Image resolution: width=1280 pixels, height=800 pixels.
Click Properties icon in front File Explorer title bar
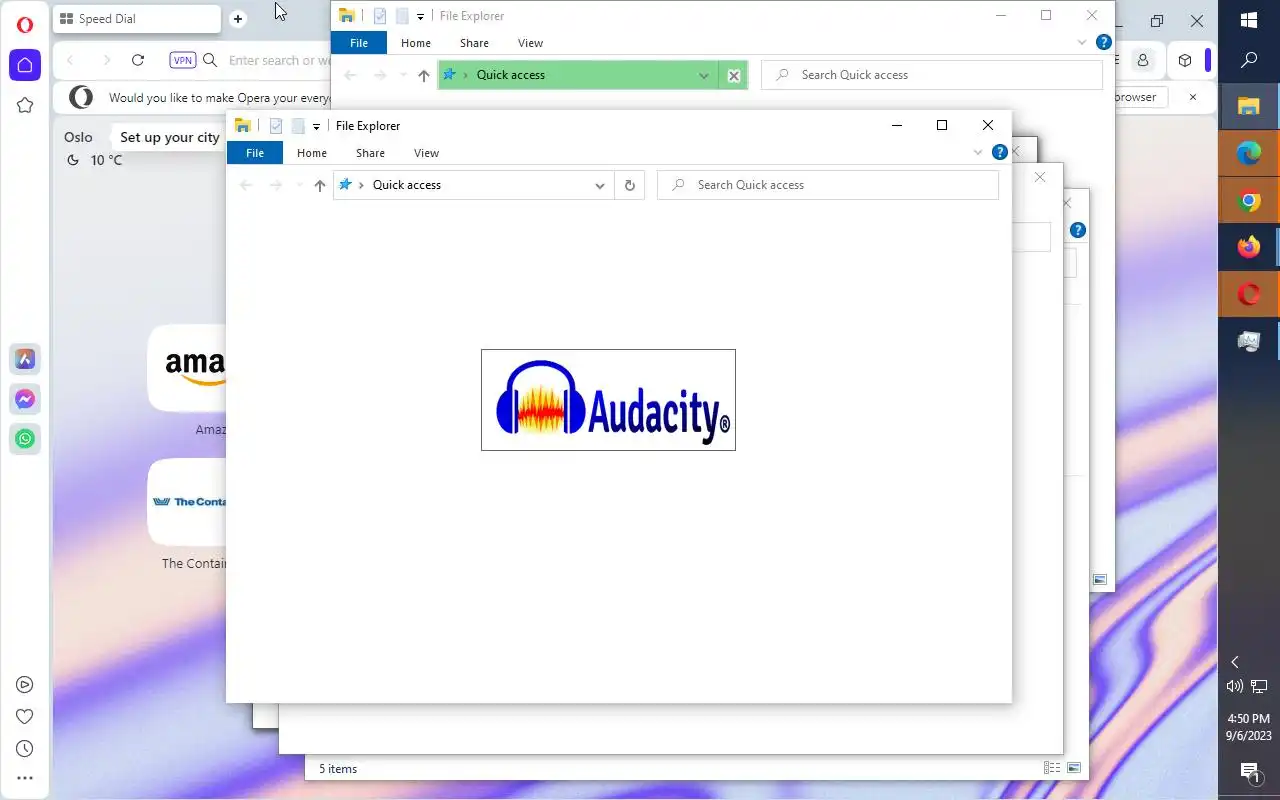click(x=276, y=126)
